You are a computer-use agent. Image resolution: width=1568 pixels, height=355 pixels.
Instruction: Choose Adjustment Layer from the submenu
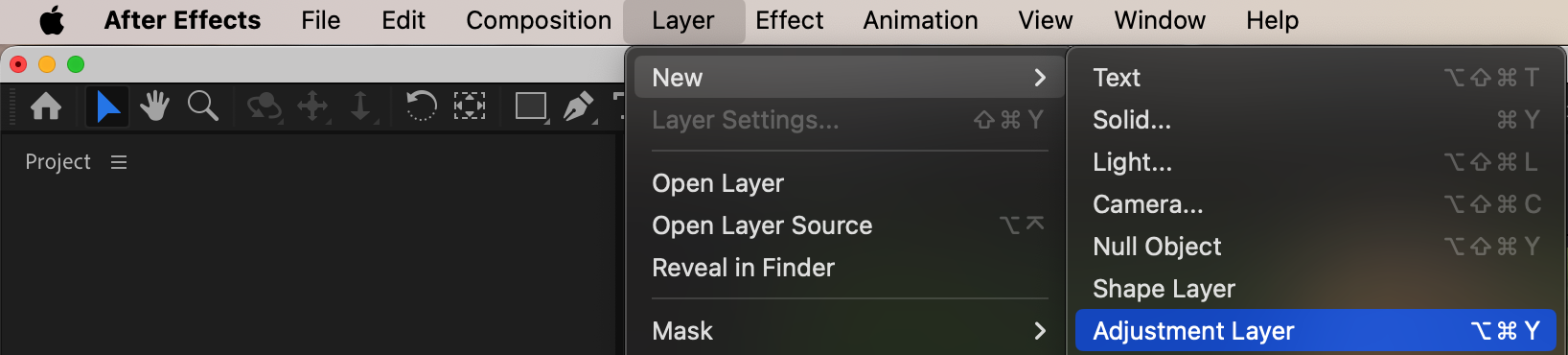pyautogui.click(x=1315, y=331)
